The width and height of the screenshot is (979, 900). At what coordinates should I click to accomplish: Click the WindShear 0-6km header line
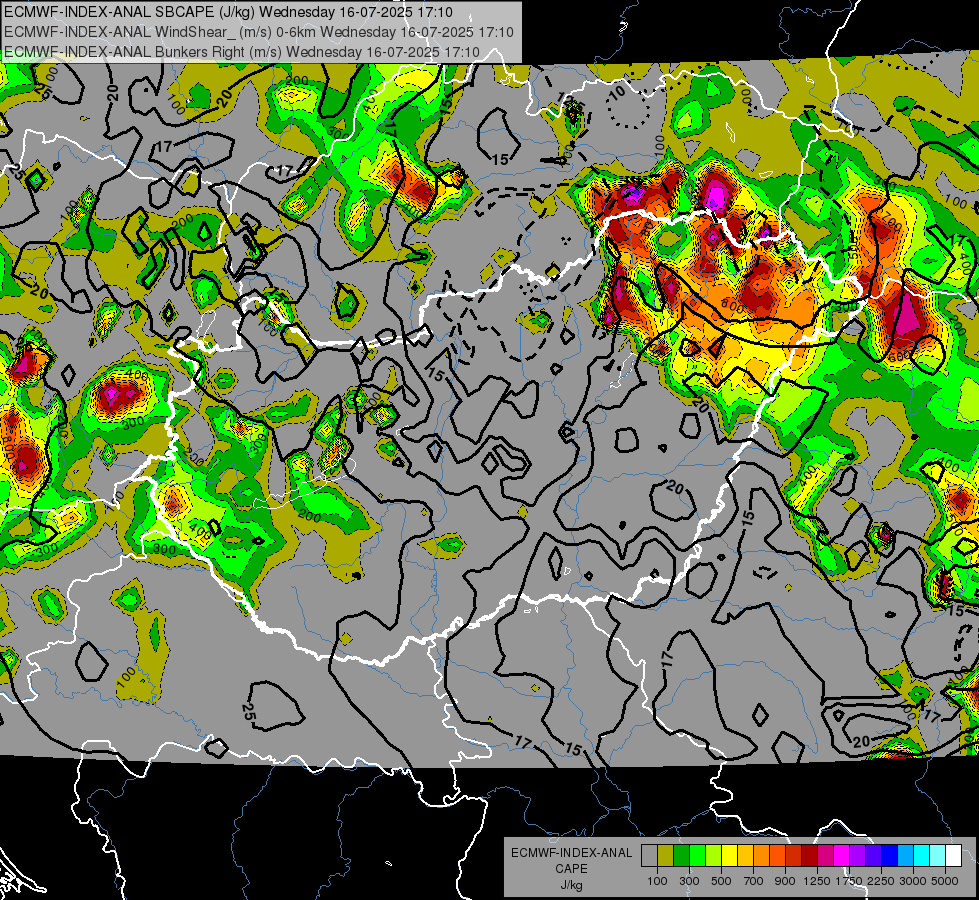258,32
